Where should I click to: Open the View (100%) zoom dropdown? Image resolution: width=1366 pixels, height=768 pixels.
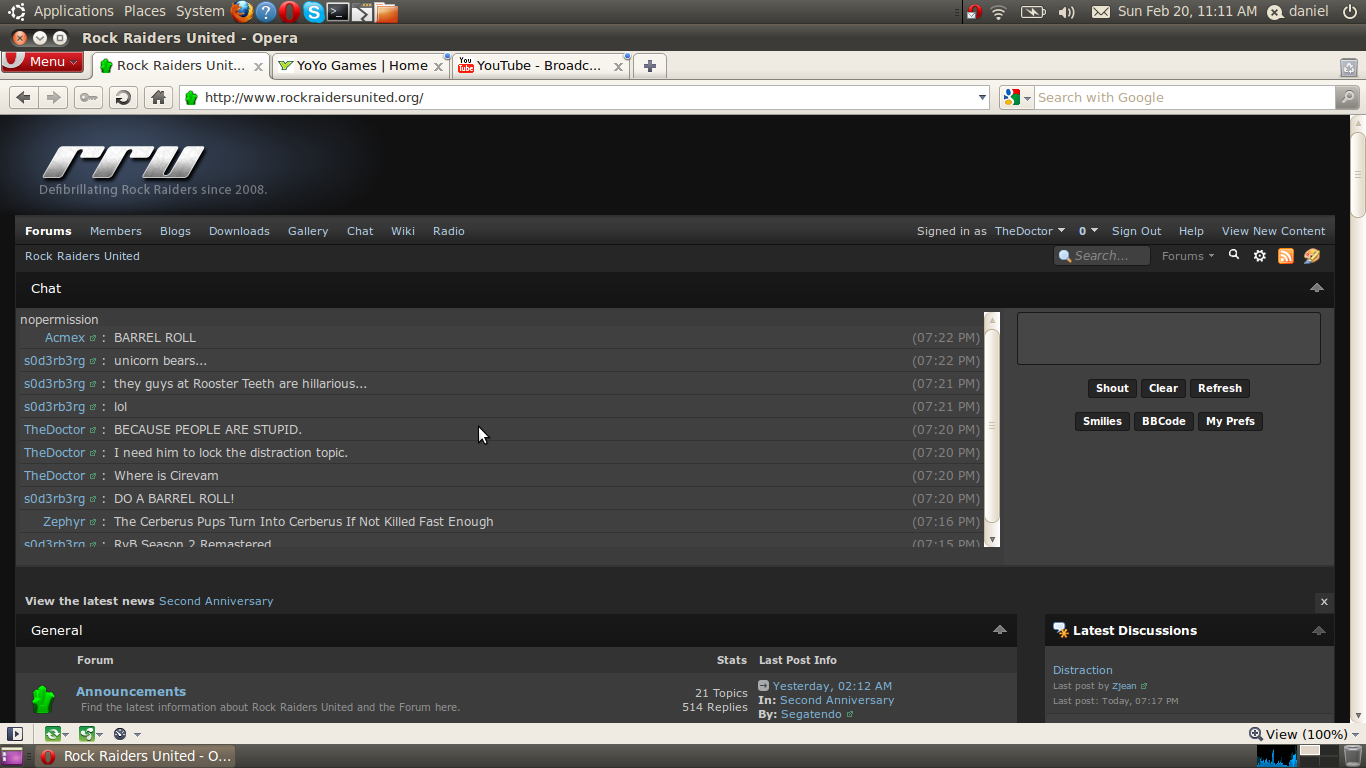click(1304, 734)
